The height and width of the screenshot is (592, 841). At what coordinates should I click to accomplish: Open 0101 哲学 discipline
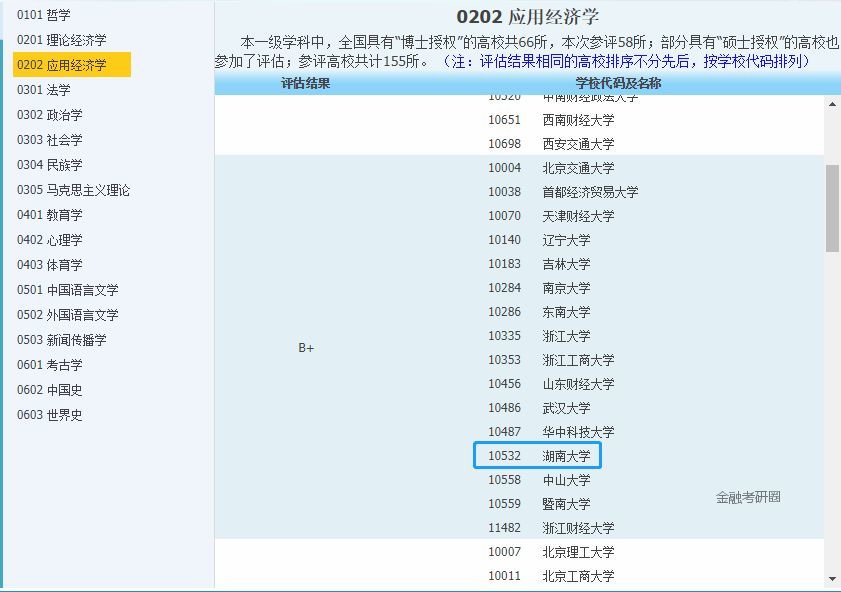(x=43, y=15)
